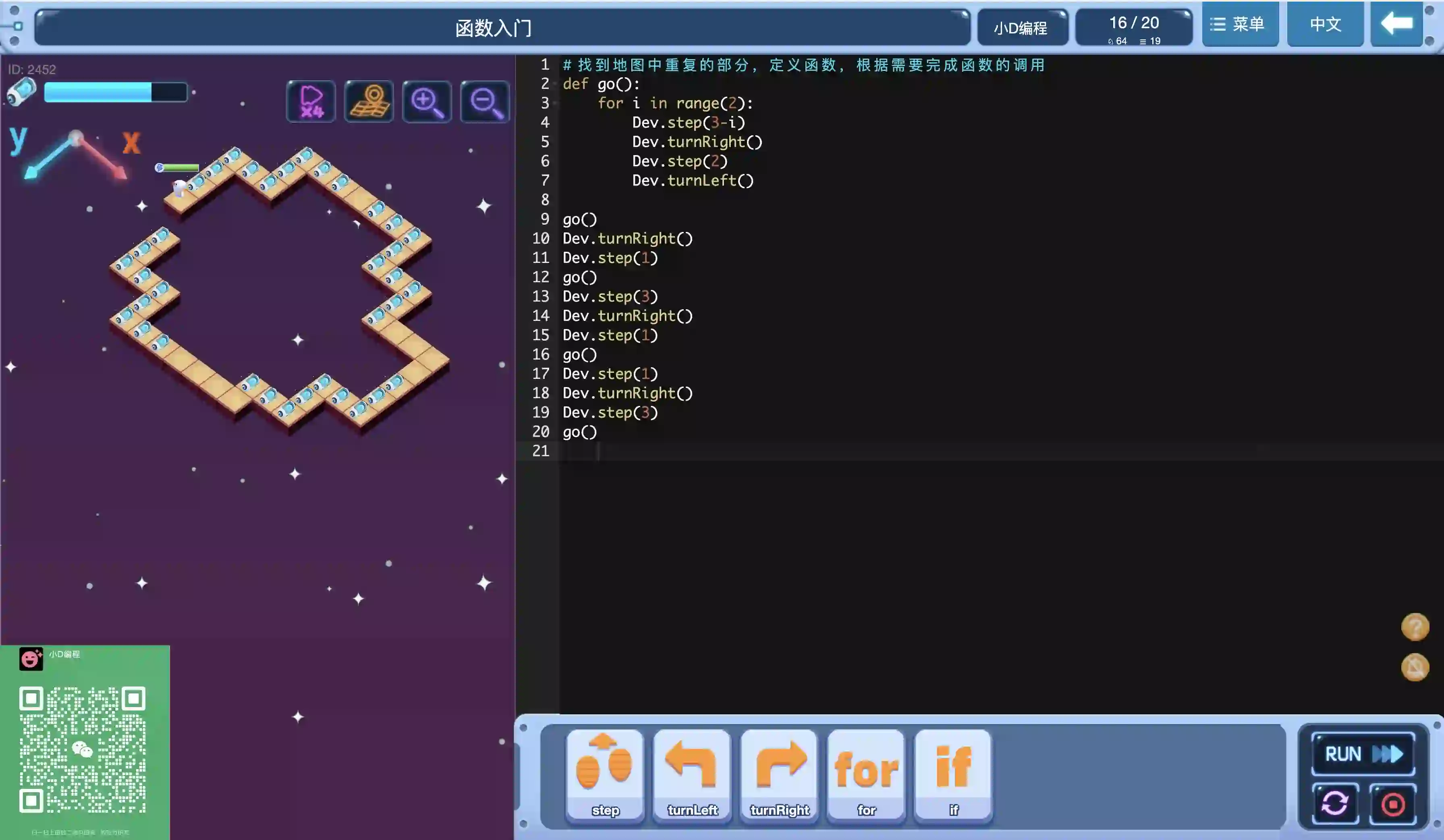Zoom in on the game map

tap(427, 101)
